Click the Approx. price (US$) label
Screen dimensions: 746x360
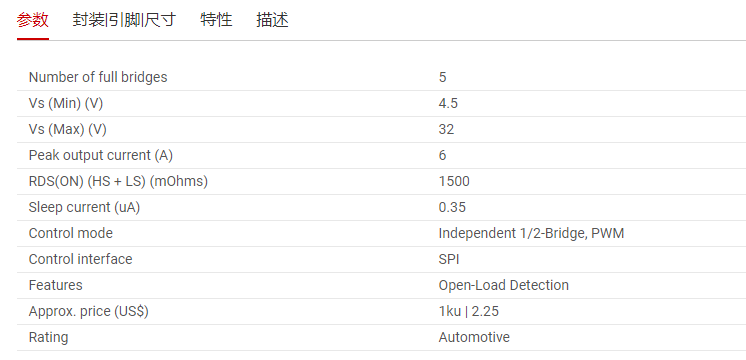point(88,311)
